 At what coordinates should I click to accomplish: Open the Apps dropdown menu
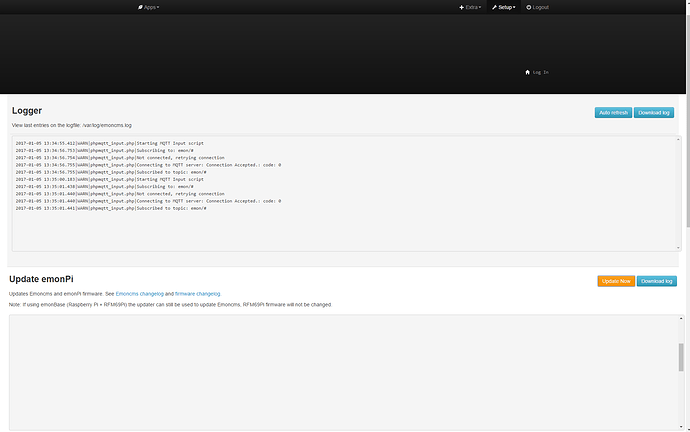click(149, 7)
